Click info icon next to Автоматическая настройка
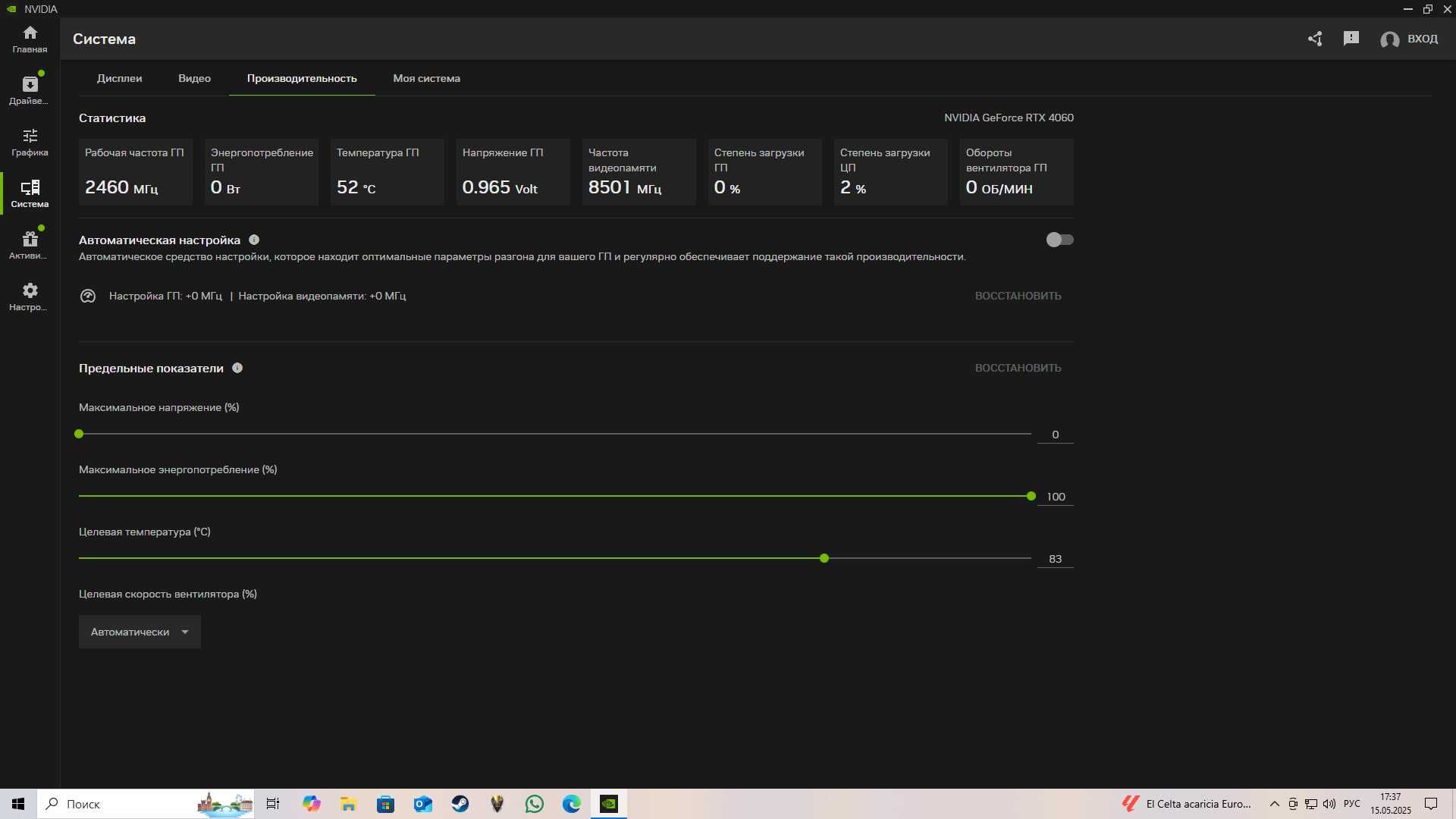This screenshot has width=1456, height=819. pos(254,240)
